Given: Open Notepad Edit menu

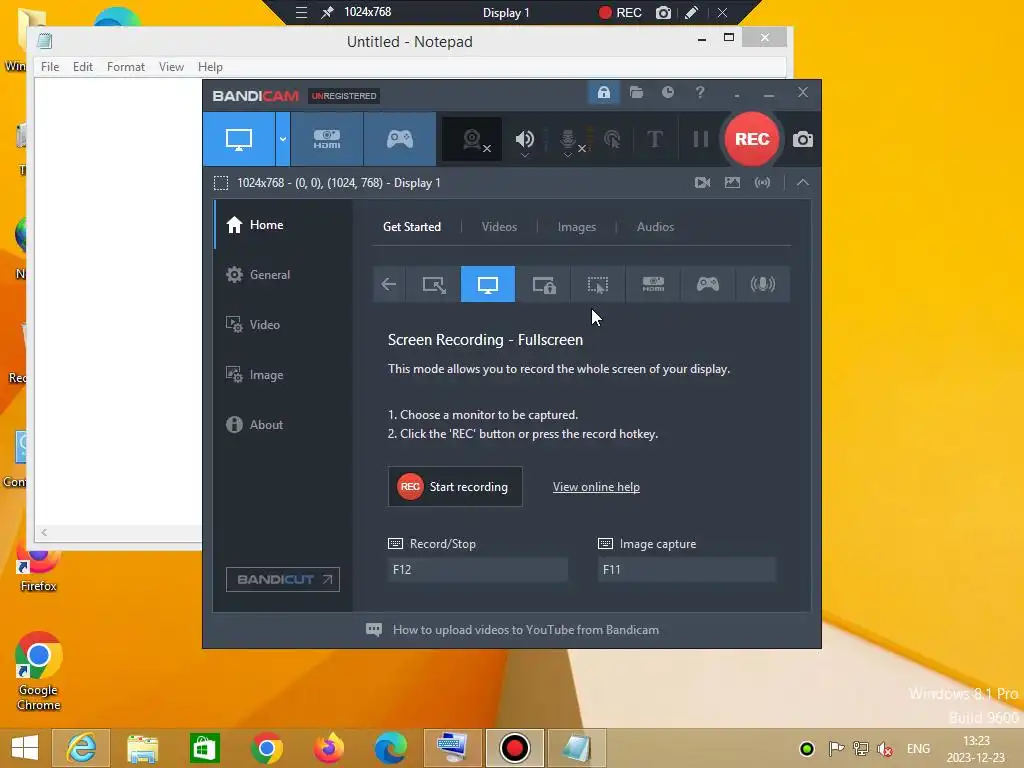Looking at the screenshot, I should (82, 67).
